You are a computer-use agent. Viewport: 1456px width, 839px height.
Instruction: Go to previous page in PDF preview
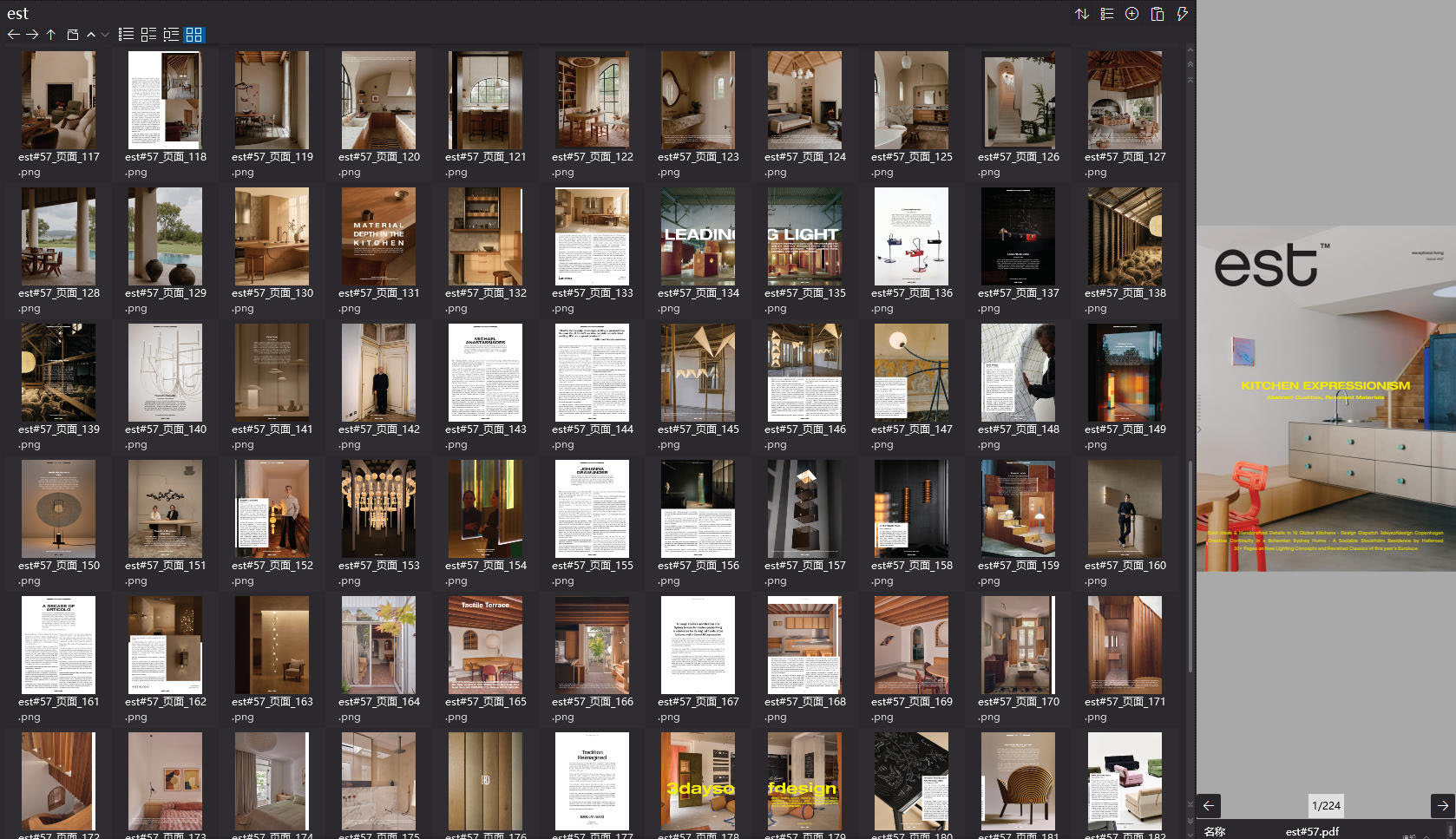pyautogui.click(x=1209, y=805)
